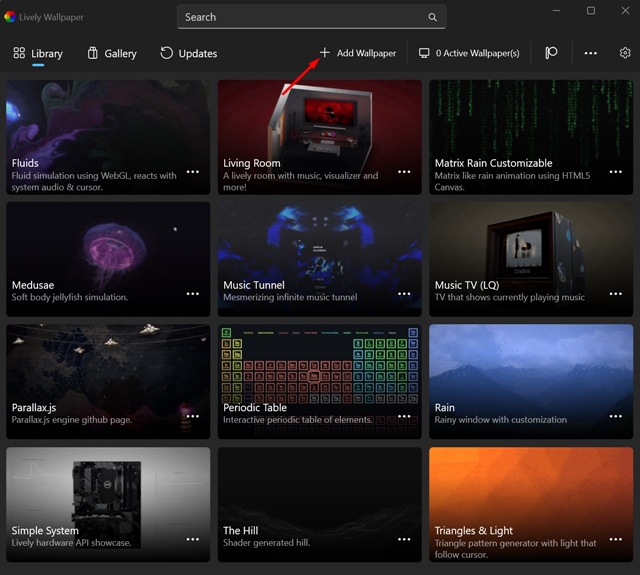Open the more options for Simple System
640x575 pixels.
193,539
